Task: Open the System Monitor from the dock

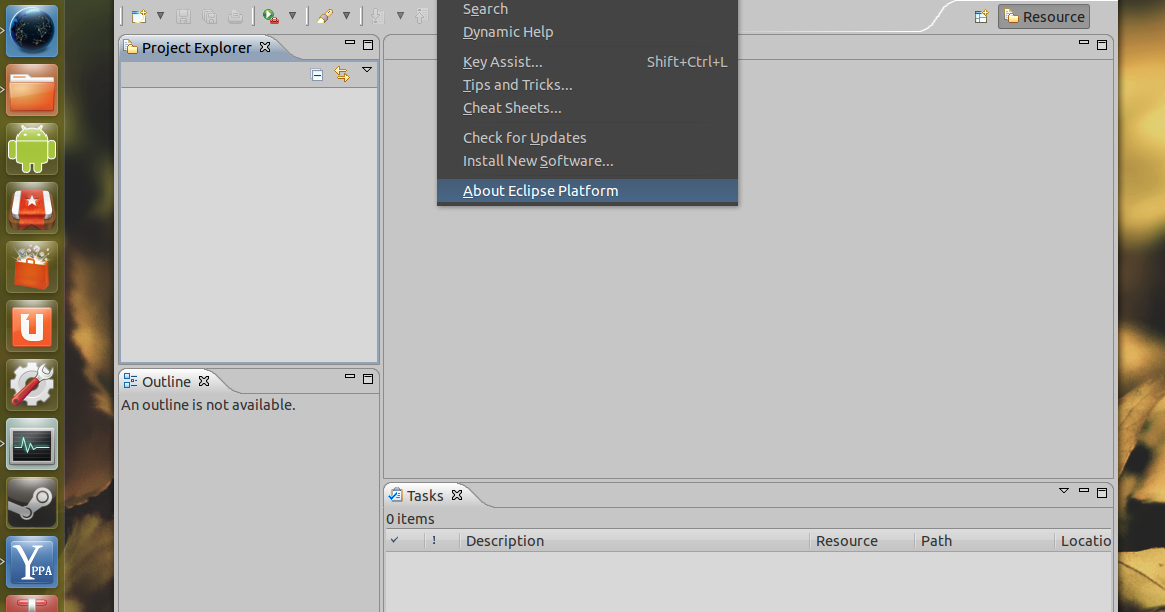Action: coord(31,444)
